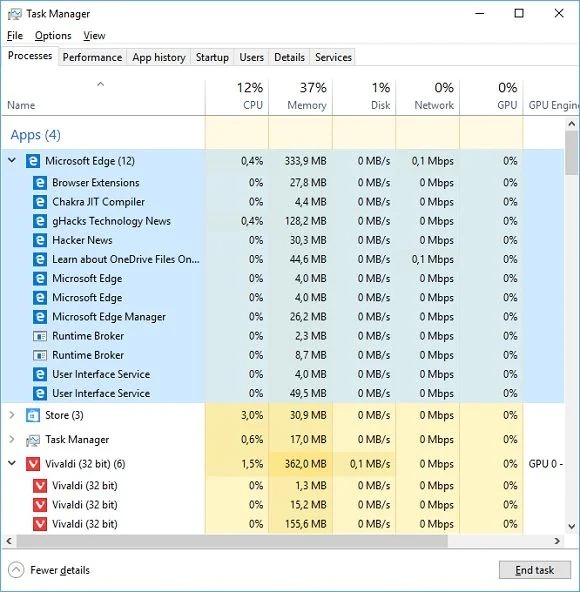Screen dimensions: 580x592
Task: Click the gHacks Technology News icon
Action: [x=40, y=221]
